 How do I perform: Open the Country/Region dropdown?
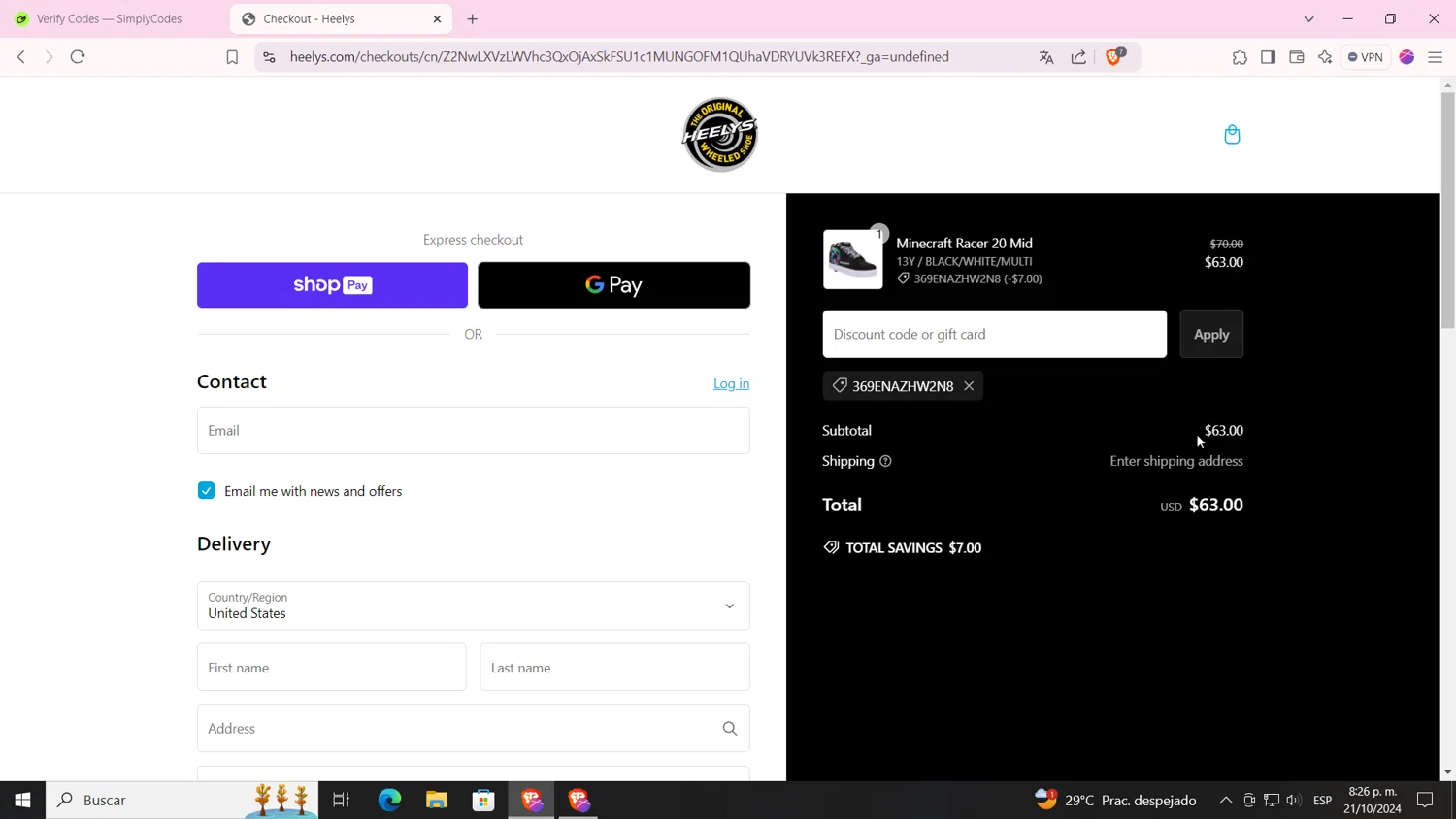(x=474, y=606)
